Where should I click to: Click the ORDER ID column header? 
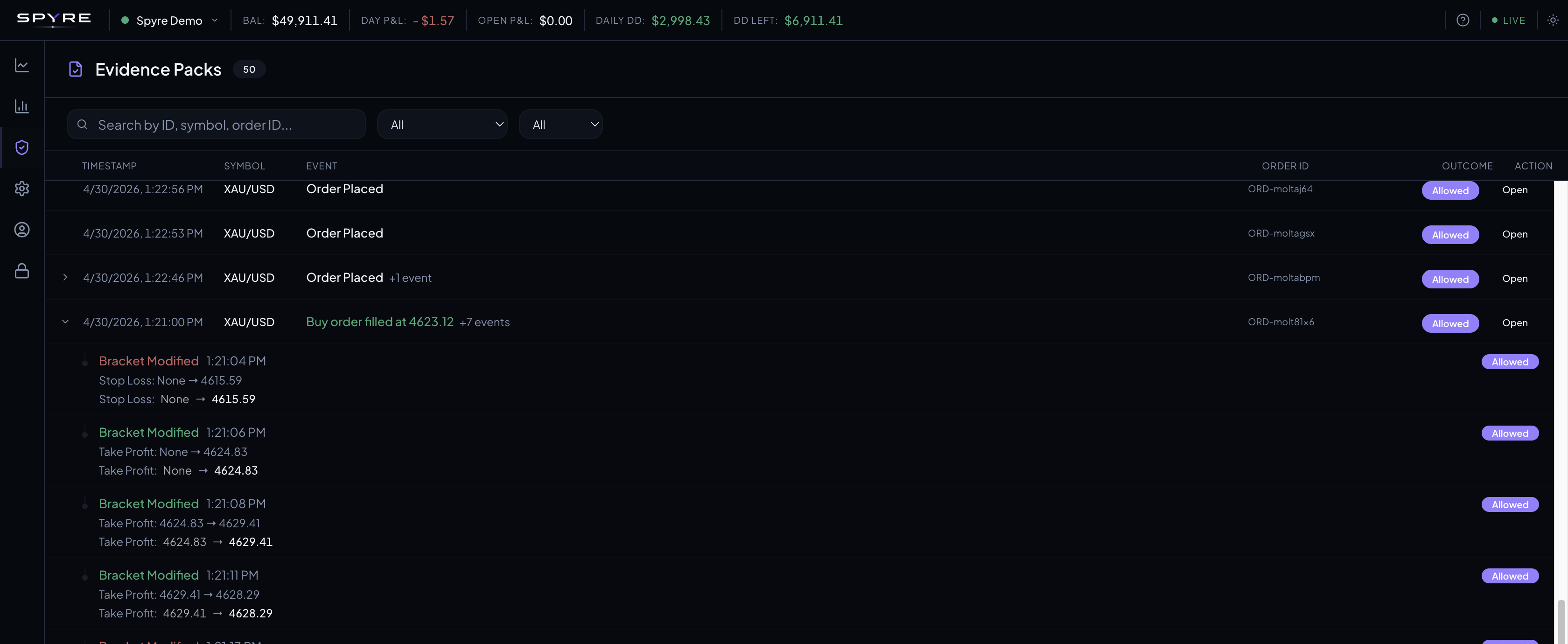[1285, 166]
